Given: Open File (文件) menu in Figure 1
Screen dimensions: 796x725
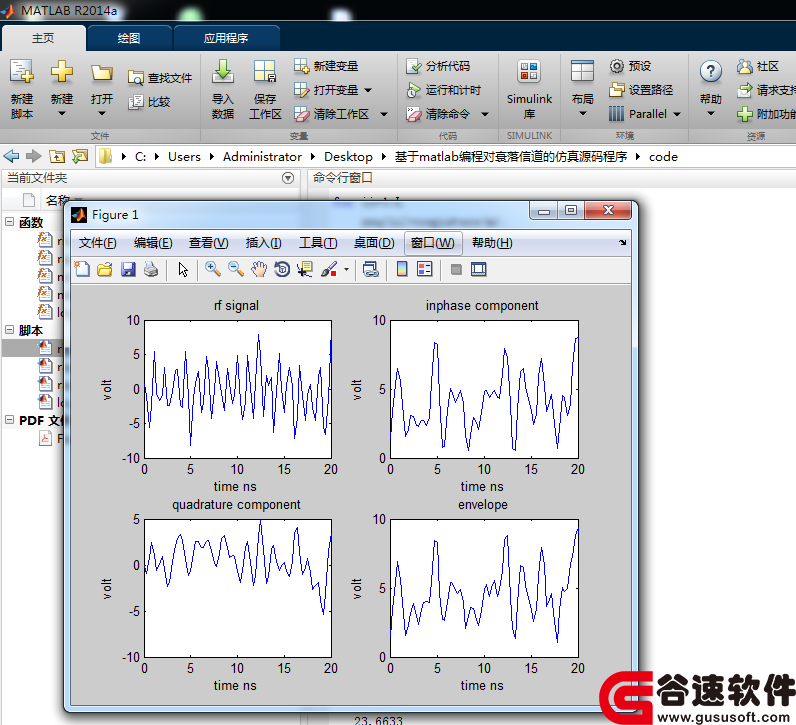Looking at the screenshot, I should point(97,243).
